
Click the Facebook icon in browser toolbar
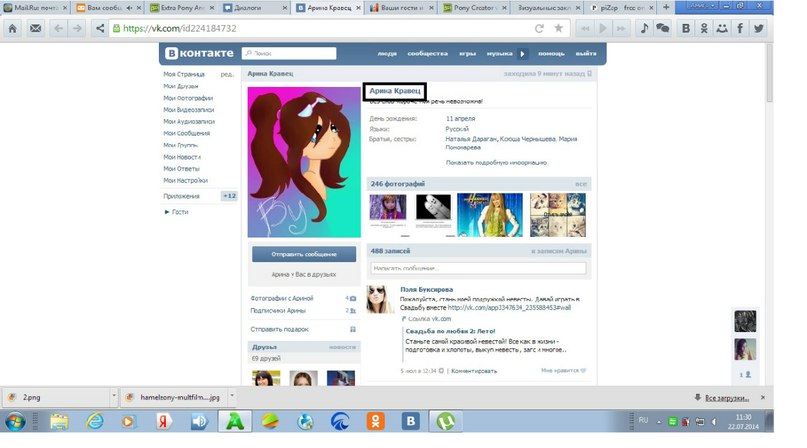pyautogui.click(x=740, y=29)
